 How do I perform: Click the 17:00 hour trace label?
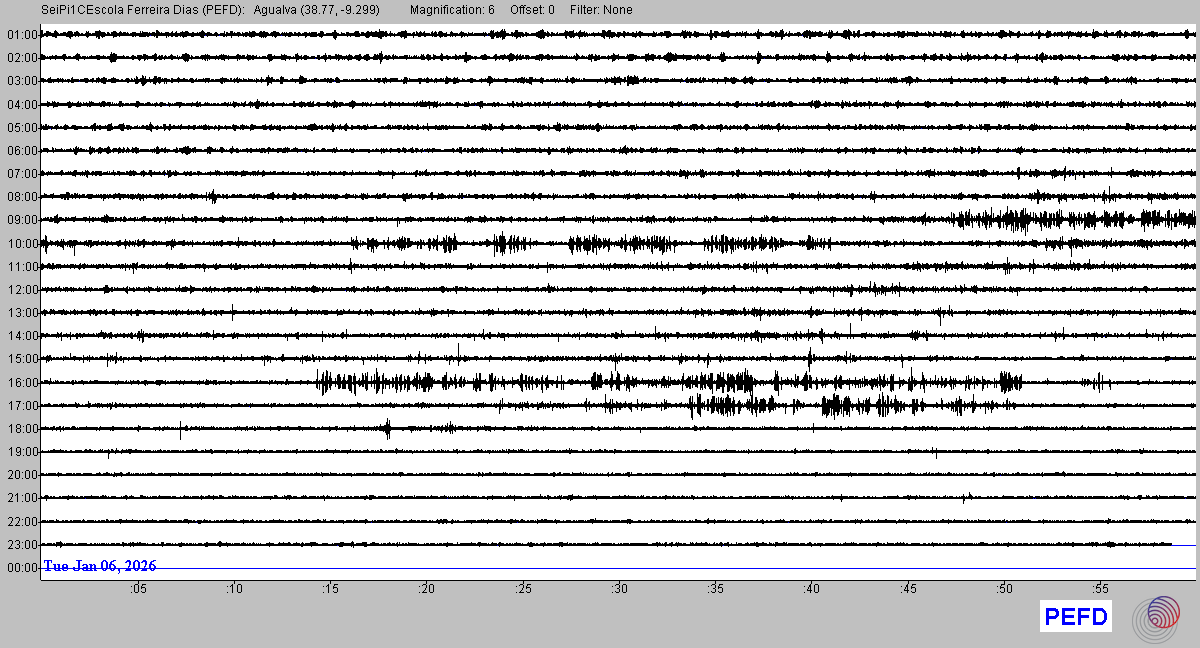(21, 406)
